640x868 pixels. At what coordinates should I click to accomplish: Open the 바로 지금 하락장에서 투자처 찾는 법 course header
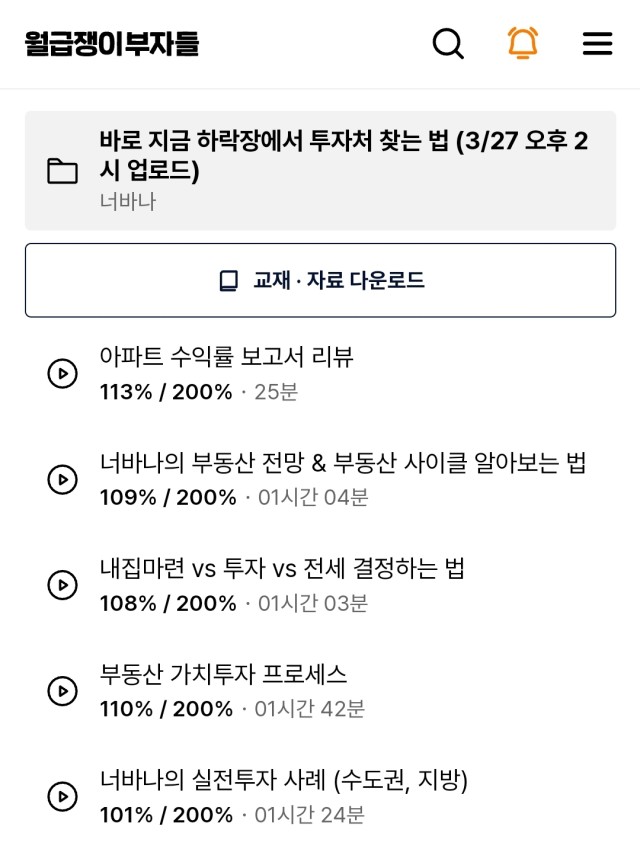[320, 170]
